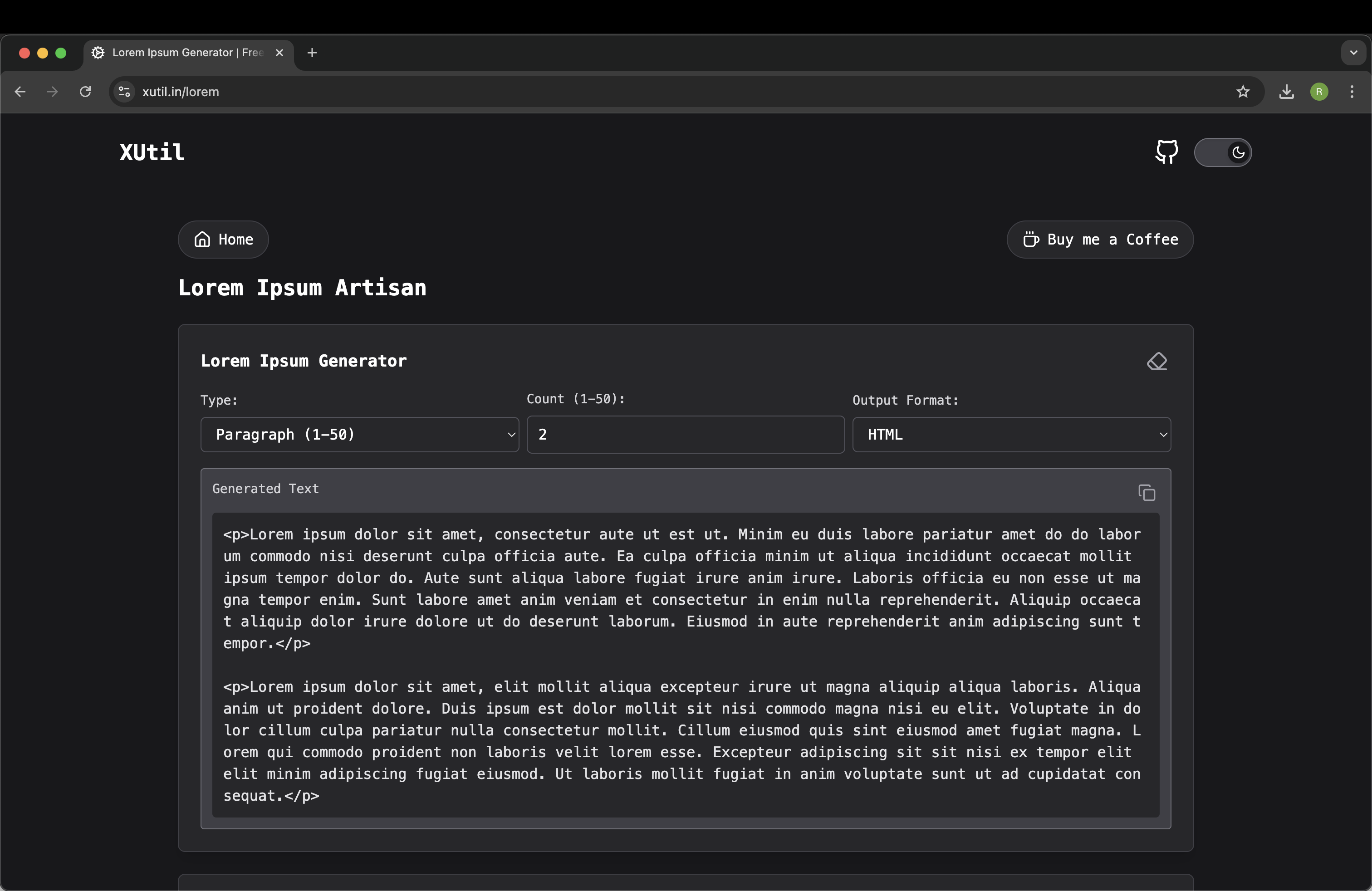Image resolution: width=1372 pixels, height=891 pixels.
Task: Click the Lorem Ipsum Generator section title
Action: (x=303, y=361)
